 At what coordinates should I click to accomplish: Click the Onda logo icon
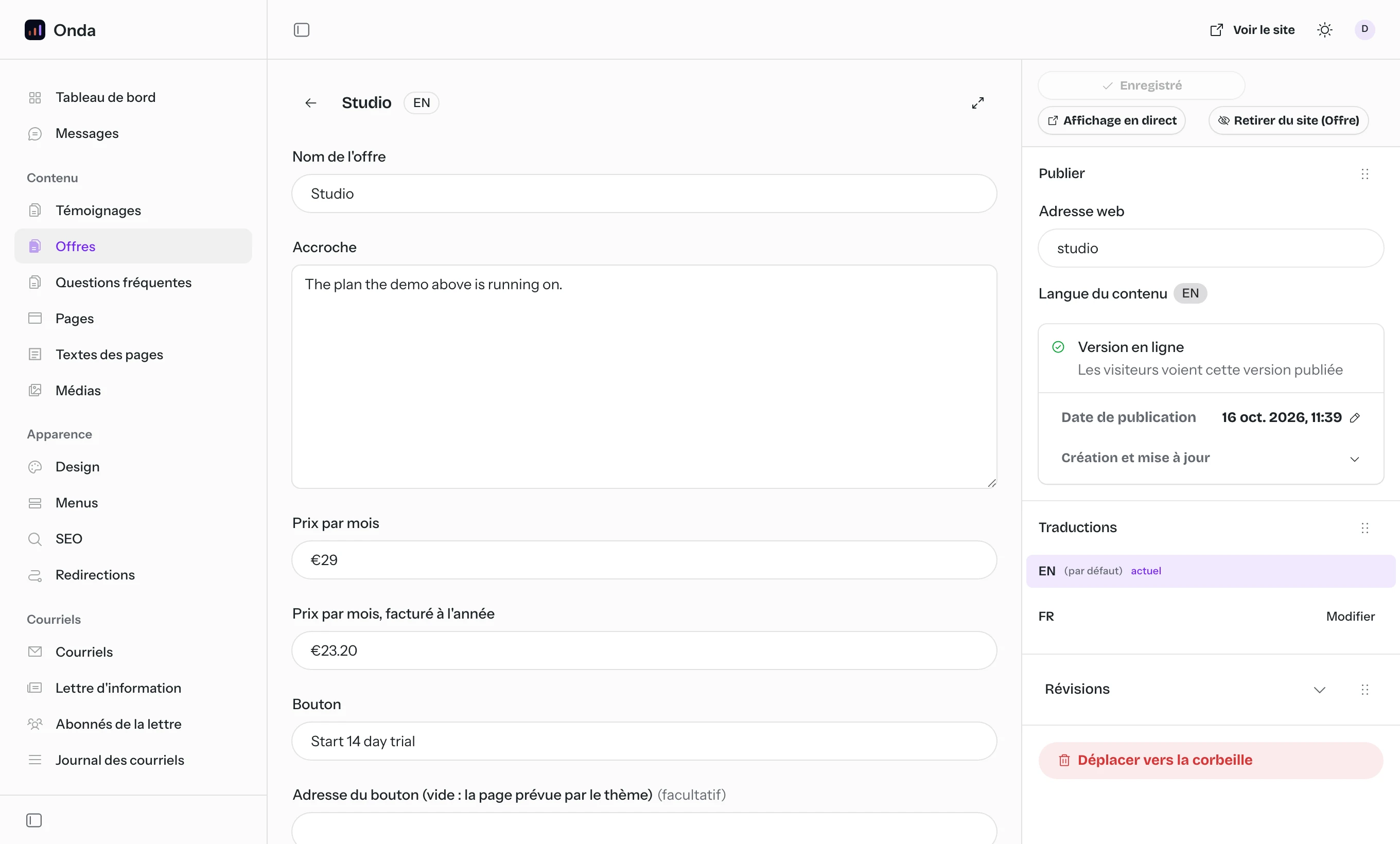point(34,30)
